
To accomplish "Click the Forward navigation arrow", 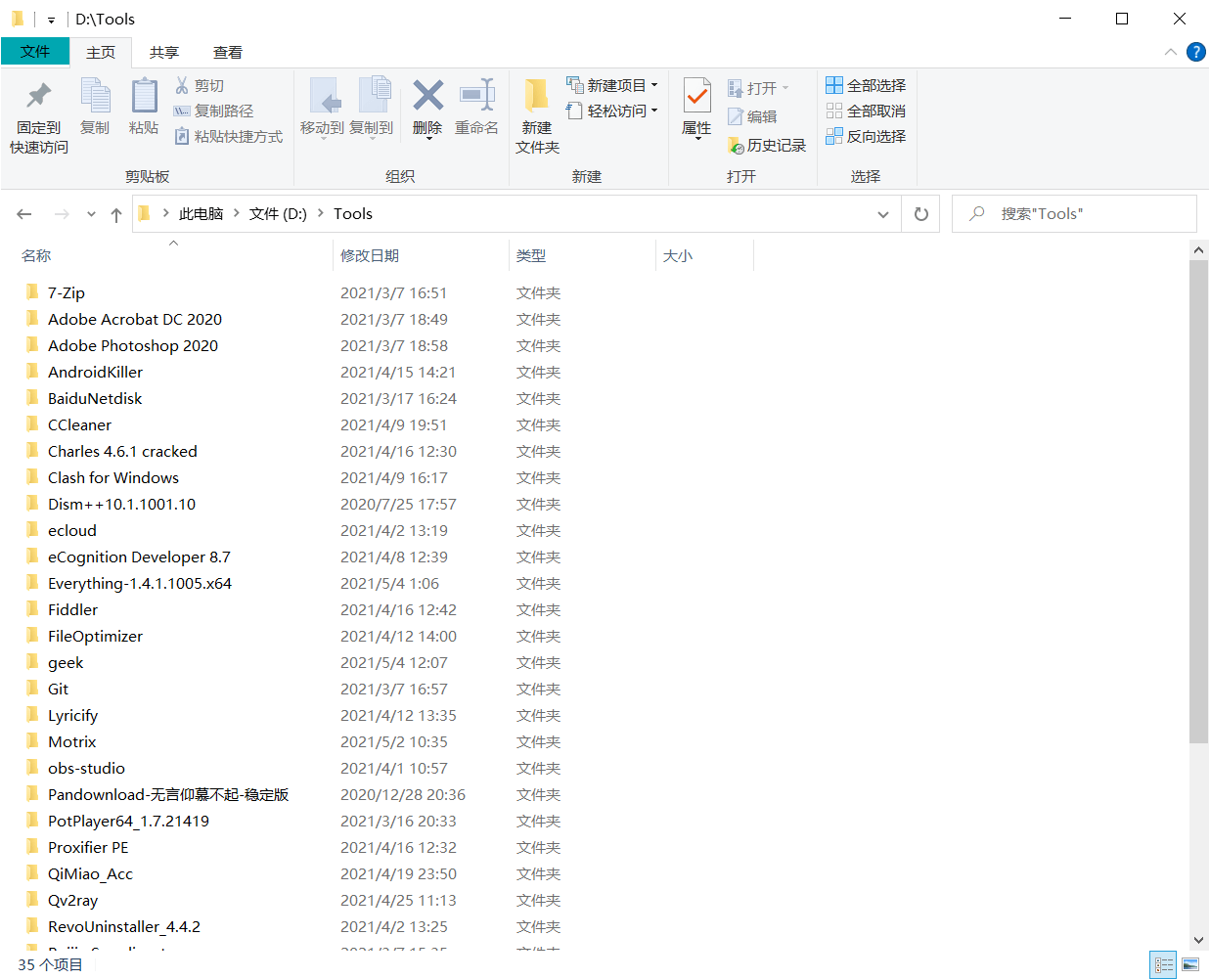I will coord(62,214).
